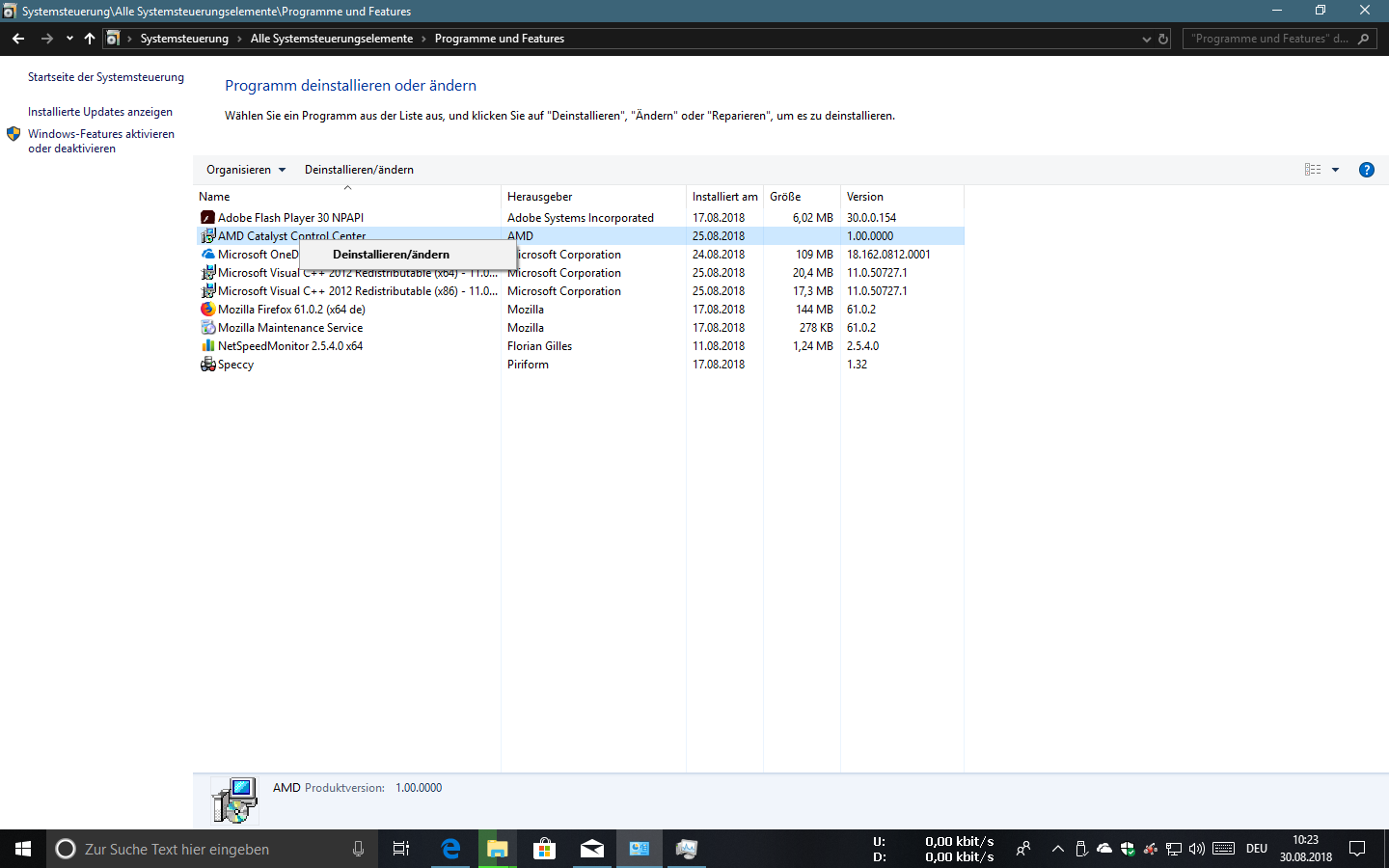Sort by the Größe column header
The height and width of the screenshot is (868, 1389).
click(802, 197)
